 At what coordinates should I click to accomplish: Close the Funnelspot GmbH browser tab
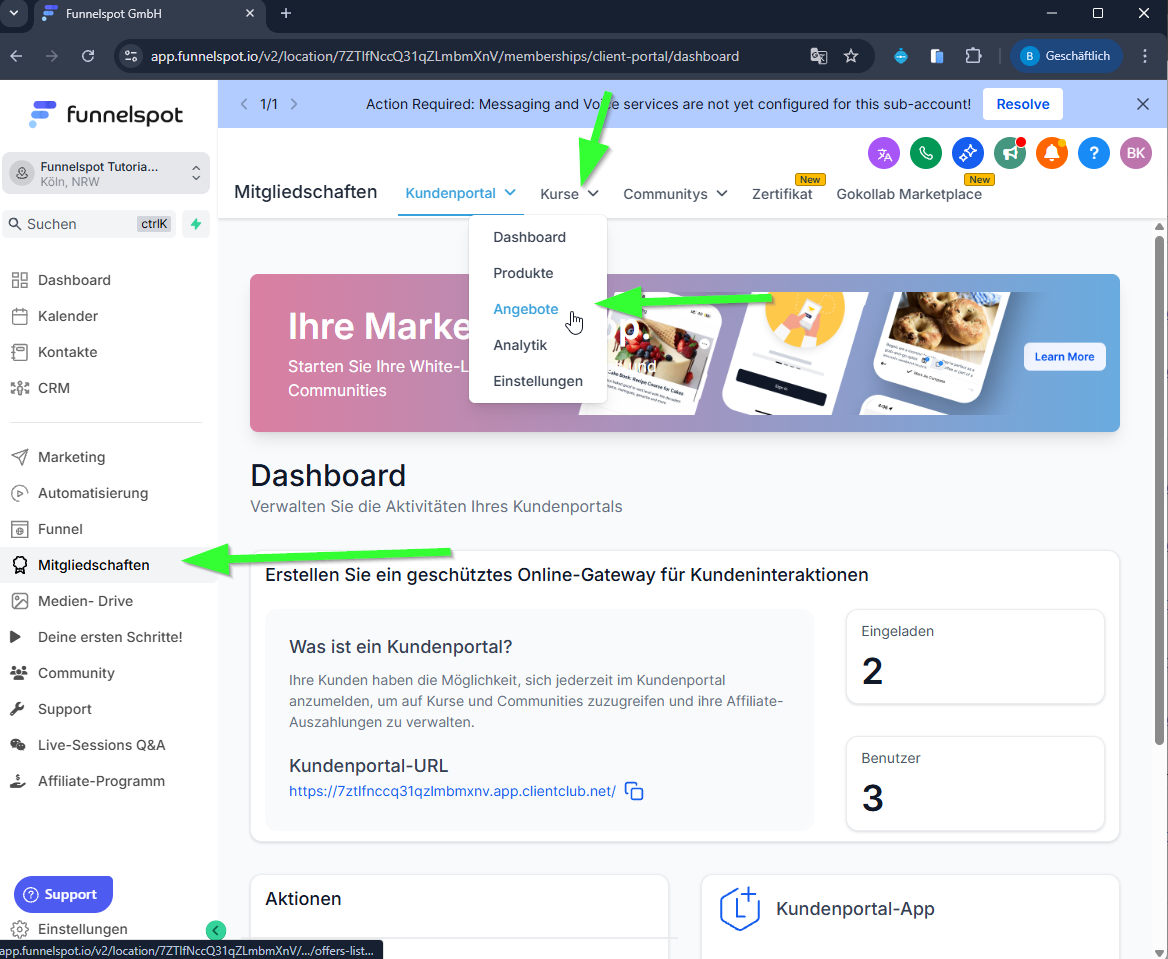coord(250,13)
